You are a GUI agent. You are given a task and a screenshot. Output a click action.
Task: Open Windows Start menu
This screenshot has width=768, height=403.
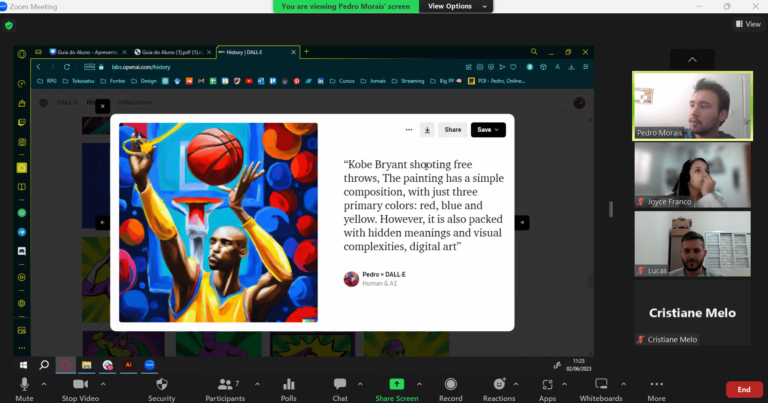[23, 365]
